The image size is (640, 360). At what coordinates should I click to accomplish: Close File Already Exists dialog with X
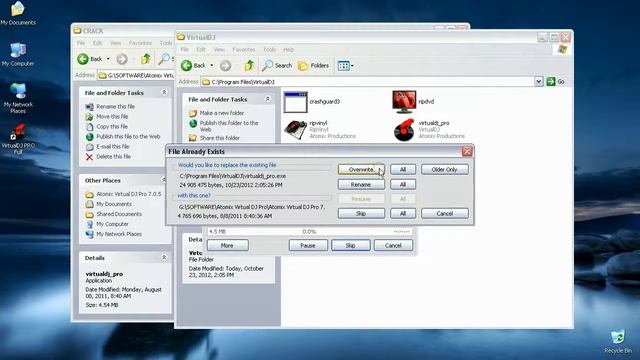point(467,151)
